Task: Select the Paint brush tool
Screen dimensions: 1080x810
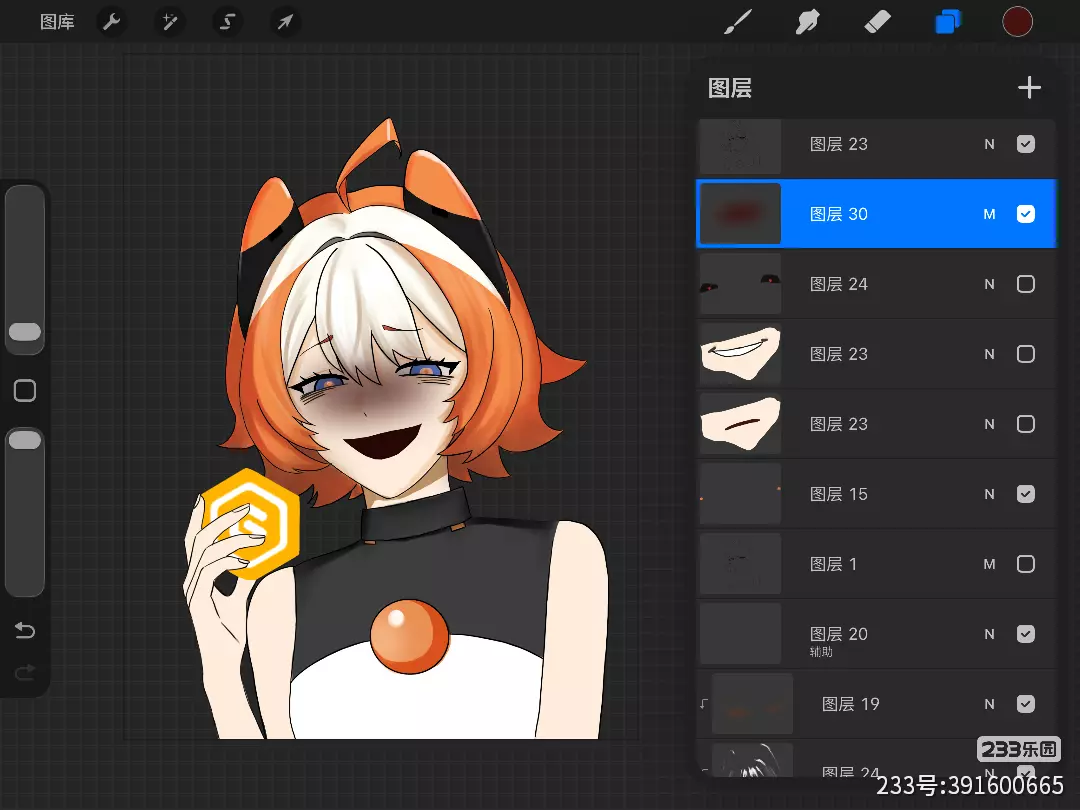Action: [x=738, y=22]
